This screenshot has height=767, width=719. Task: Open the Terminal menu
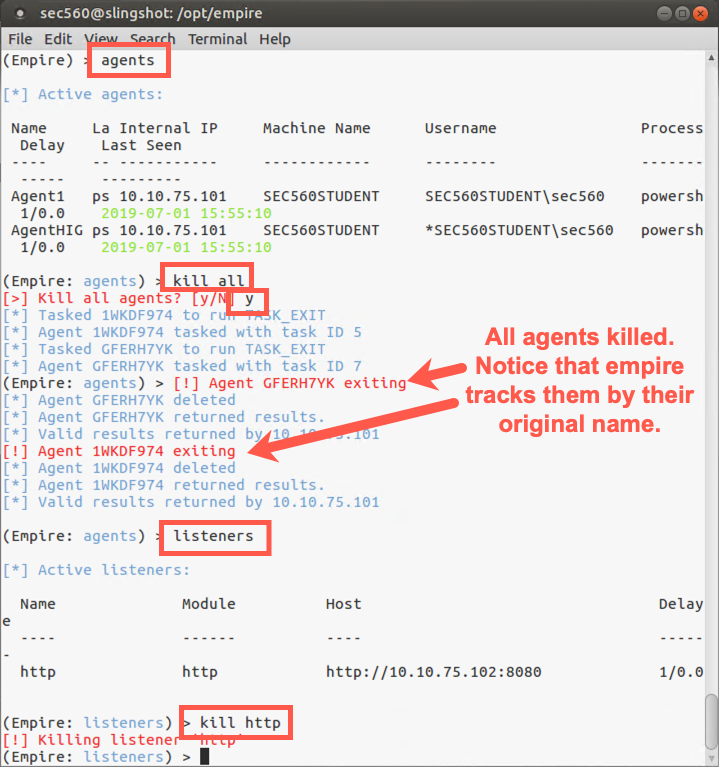pos(217,39)
